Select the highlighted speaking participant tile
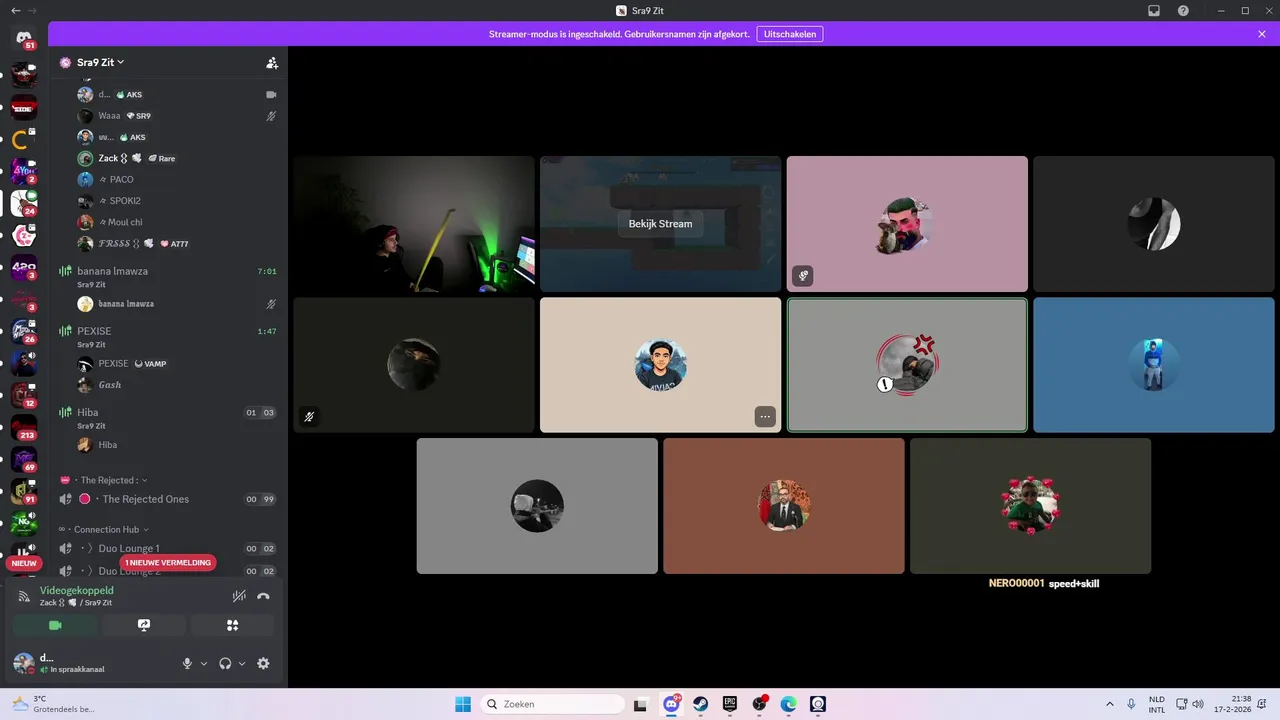 (907, 365)
